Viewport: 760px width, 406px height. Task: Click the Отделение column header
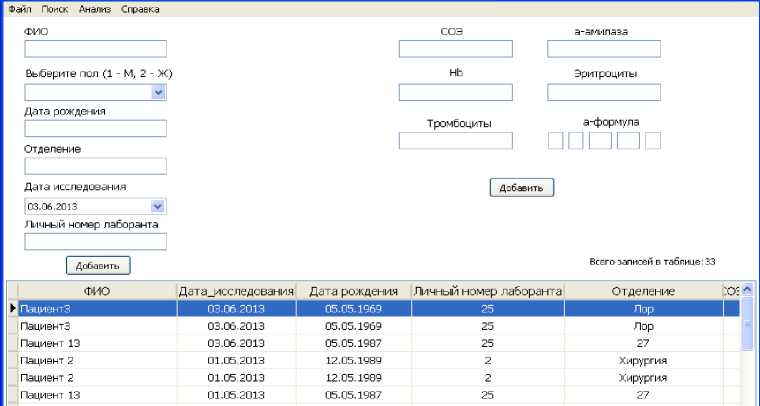coord(644,291)
